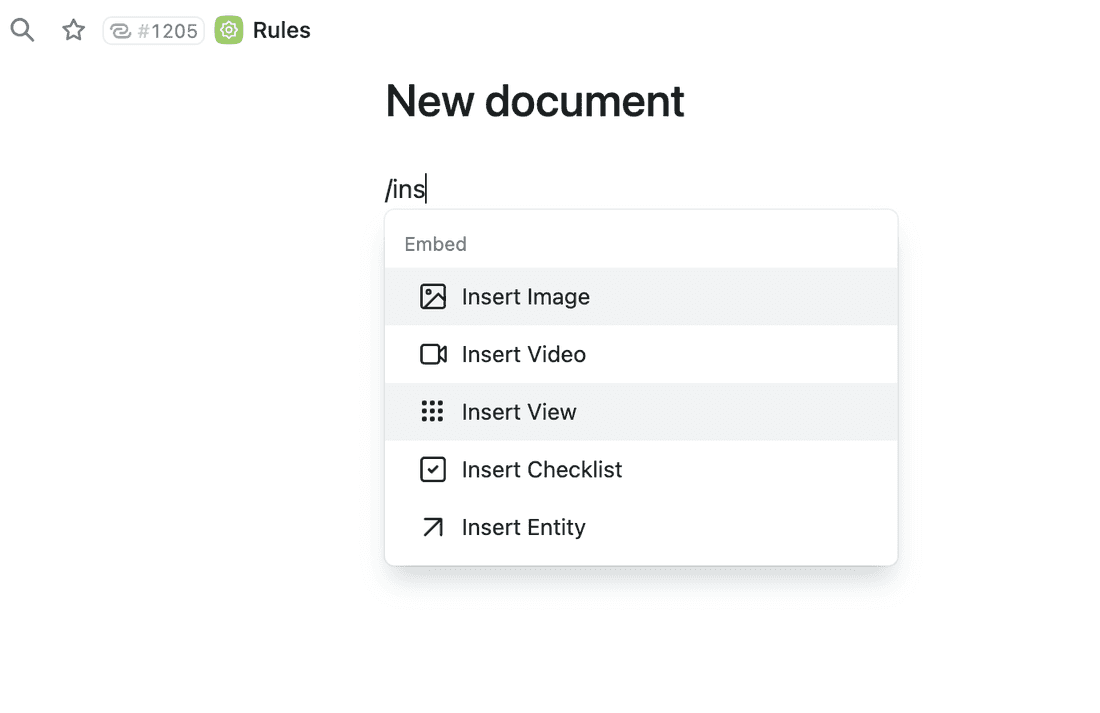Image resolution: width=1100 pixels, height=713 pixels.
Task: Open the #1205 task reference
Action: point(153,30)
